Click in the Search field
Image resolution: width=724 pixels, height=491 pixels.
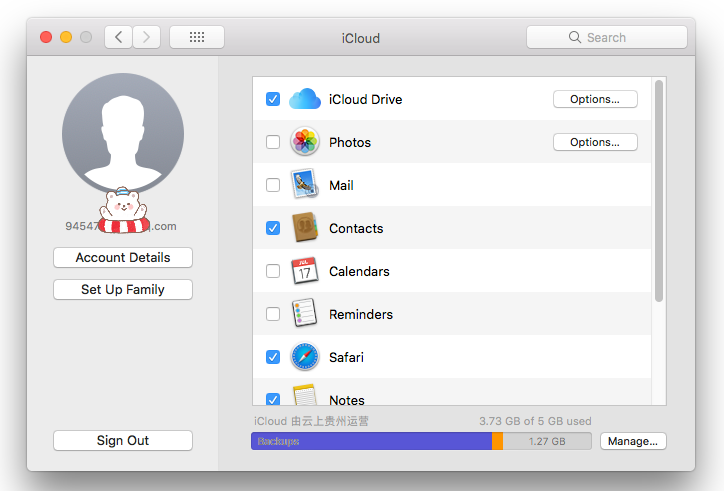point(607,37)
